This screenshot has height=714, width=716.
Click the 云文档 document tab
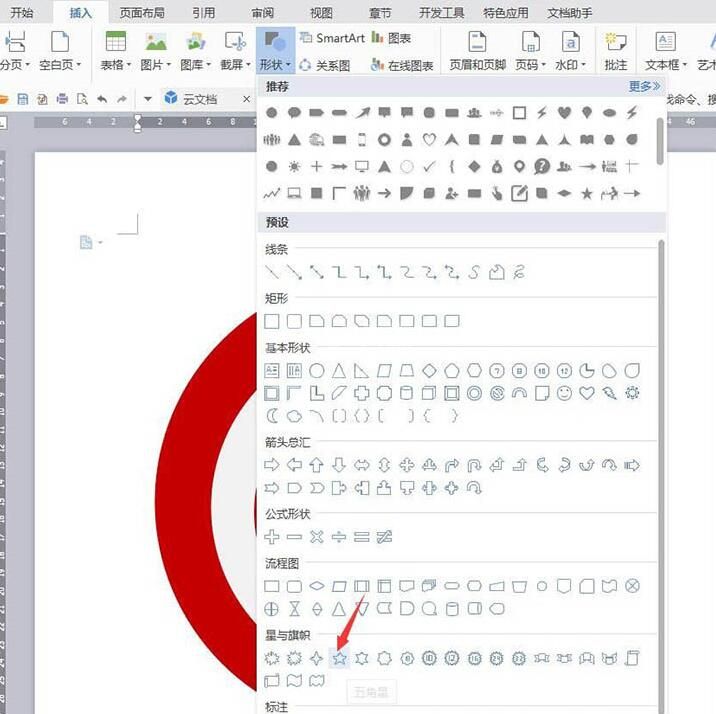(200, 99)
